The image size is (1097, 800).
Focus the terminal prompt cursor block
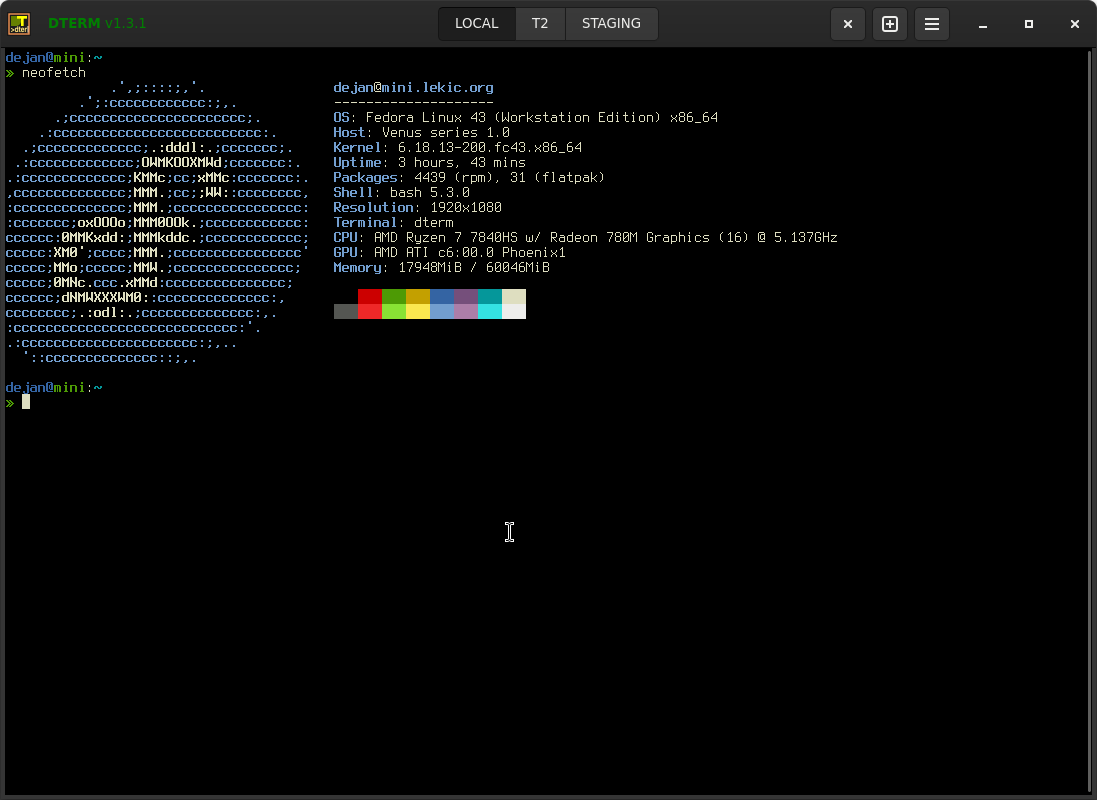(x=26, y=402)
